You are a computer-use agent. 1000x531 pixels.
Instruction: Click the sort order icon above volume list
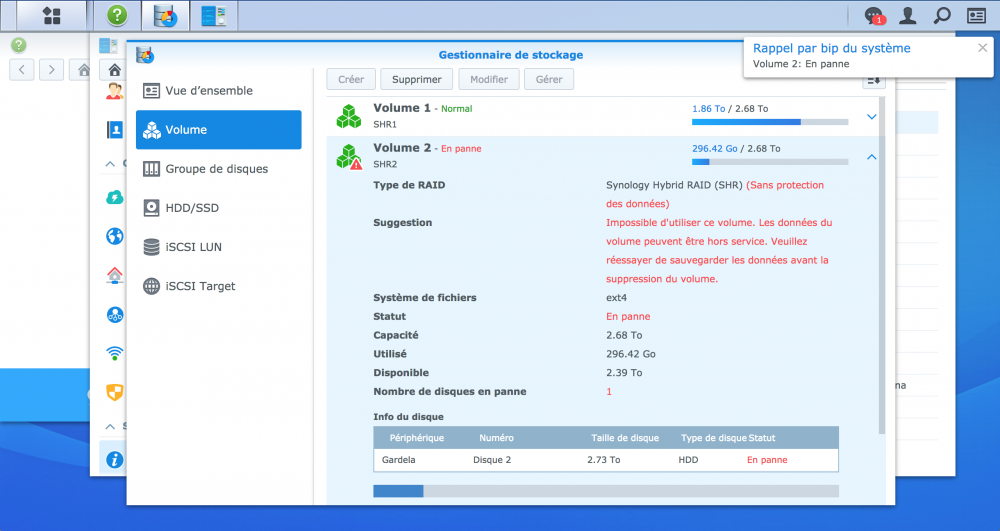pos(873,80)
